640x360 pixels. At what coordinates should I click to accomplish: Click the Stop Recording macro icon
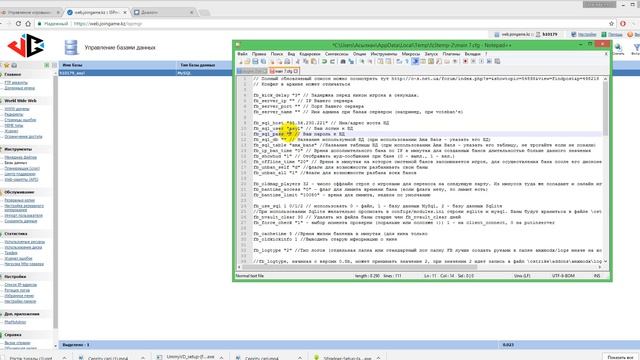(x=473, y=61)
